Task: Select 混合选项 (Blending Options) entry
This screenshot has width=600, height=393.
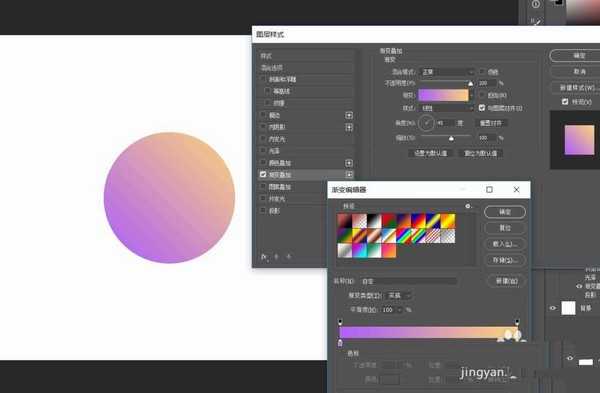Action: (x=272, y=68)
